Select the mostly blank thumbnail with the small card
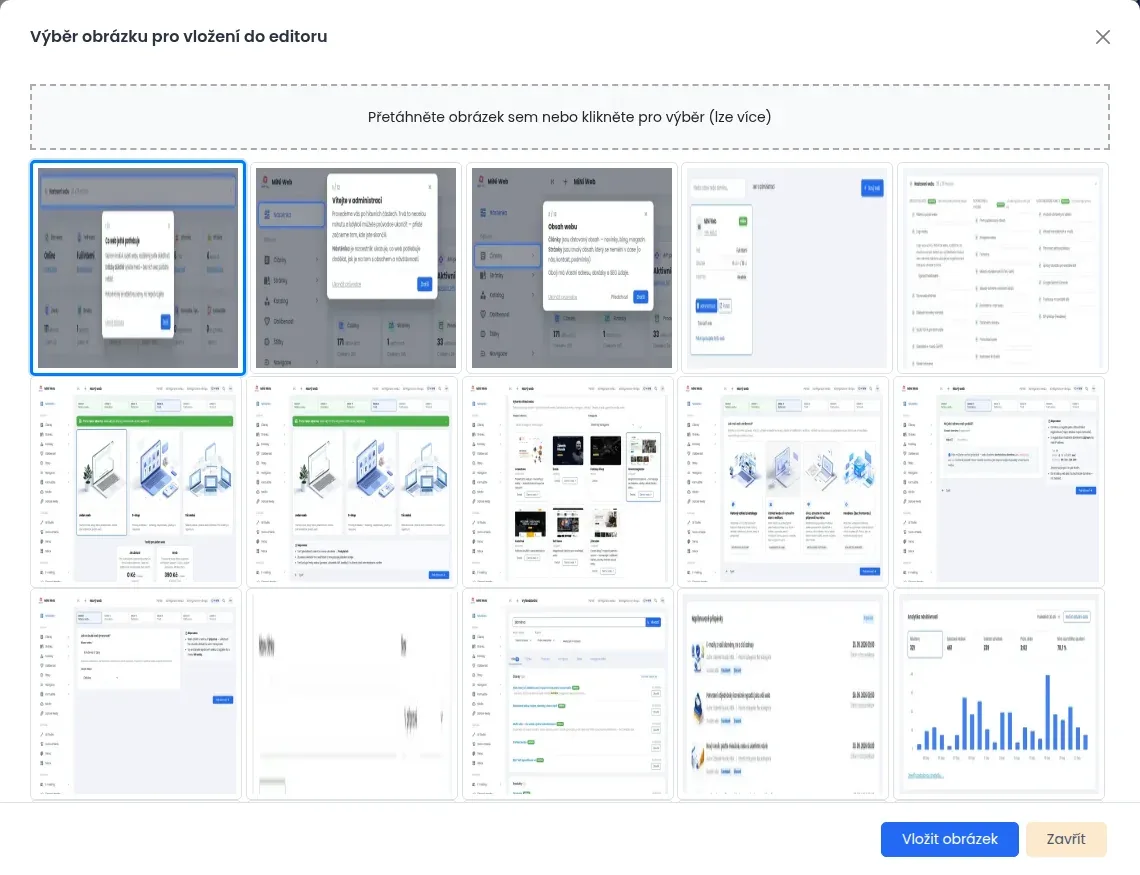 pos(786,267)
